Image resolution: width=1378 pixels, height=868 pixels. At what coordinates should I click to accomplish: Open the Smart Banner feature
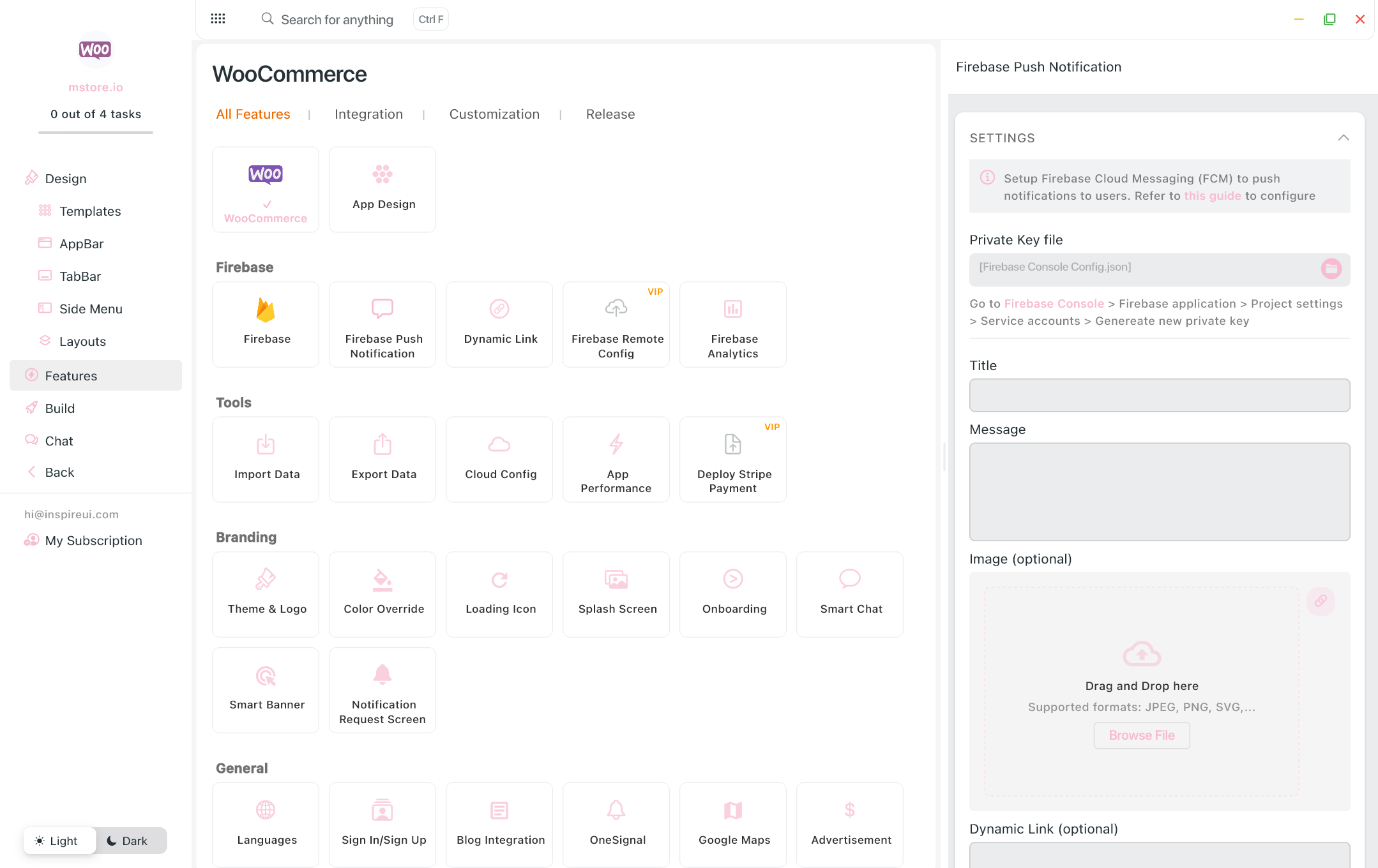coord(266,689)
